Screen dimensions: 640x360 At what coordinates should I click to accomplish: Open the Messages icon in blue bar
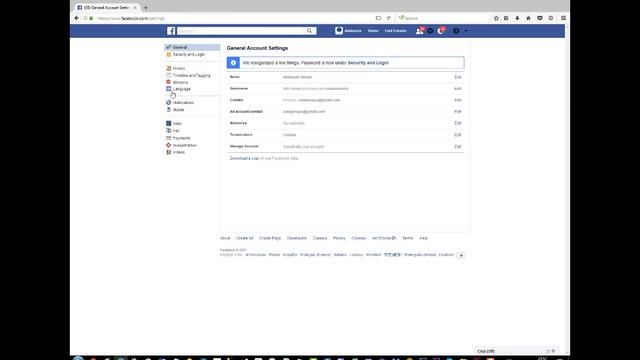coord(430,31)
